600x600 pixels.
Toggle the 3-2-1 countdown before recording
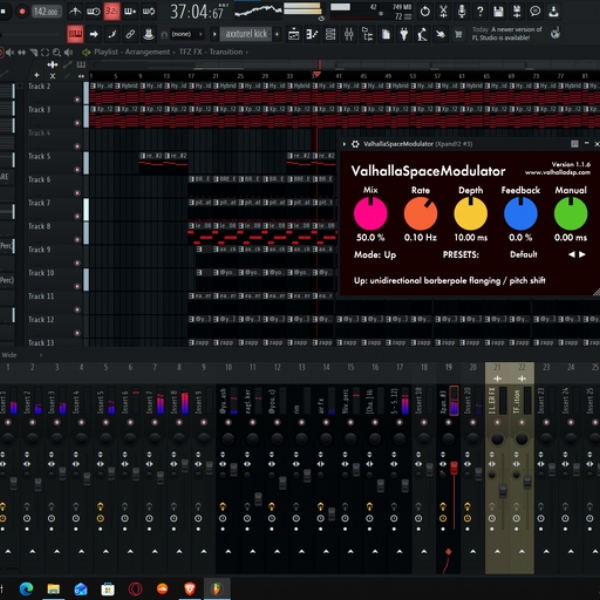[x=111, y=11]
